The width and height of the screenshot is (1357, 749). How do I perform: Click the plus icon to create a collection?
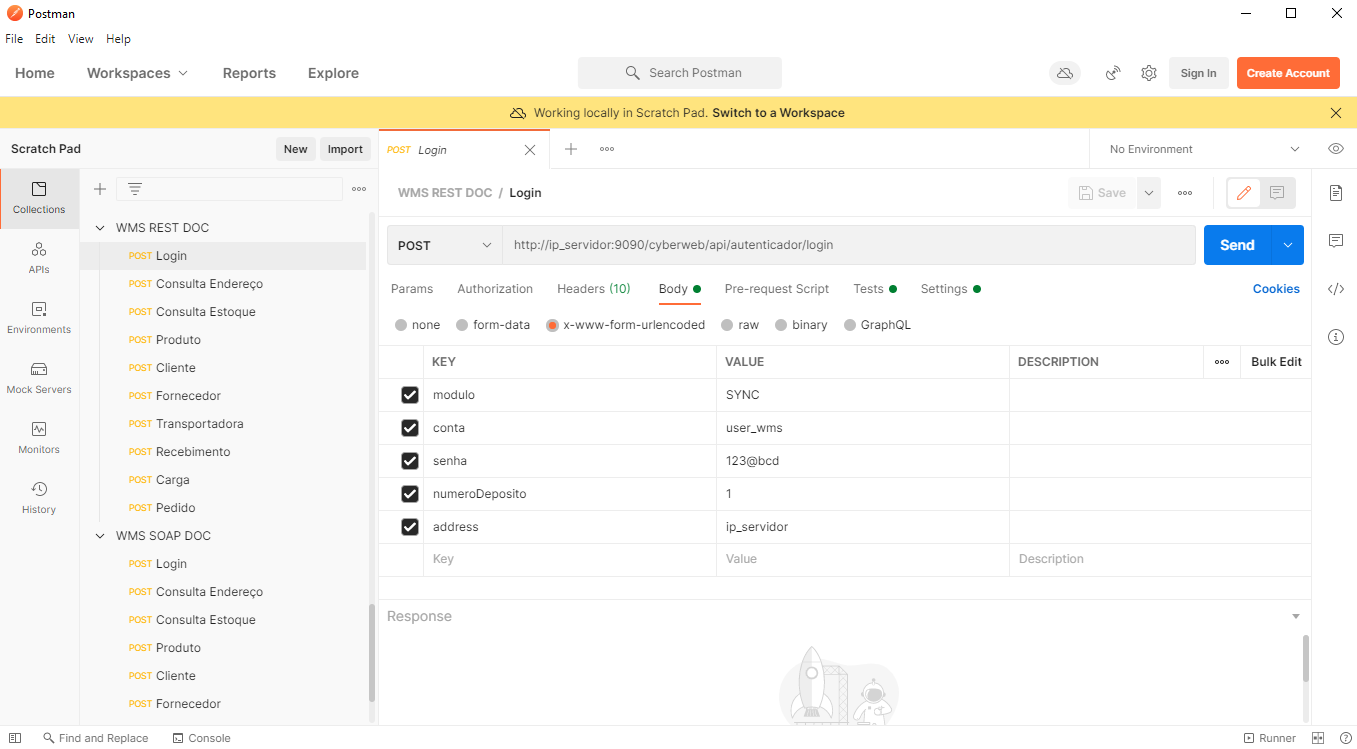pyautogui.click(x=100, y=189)
